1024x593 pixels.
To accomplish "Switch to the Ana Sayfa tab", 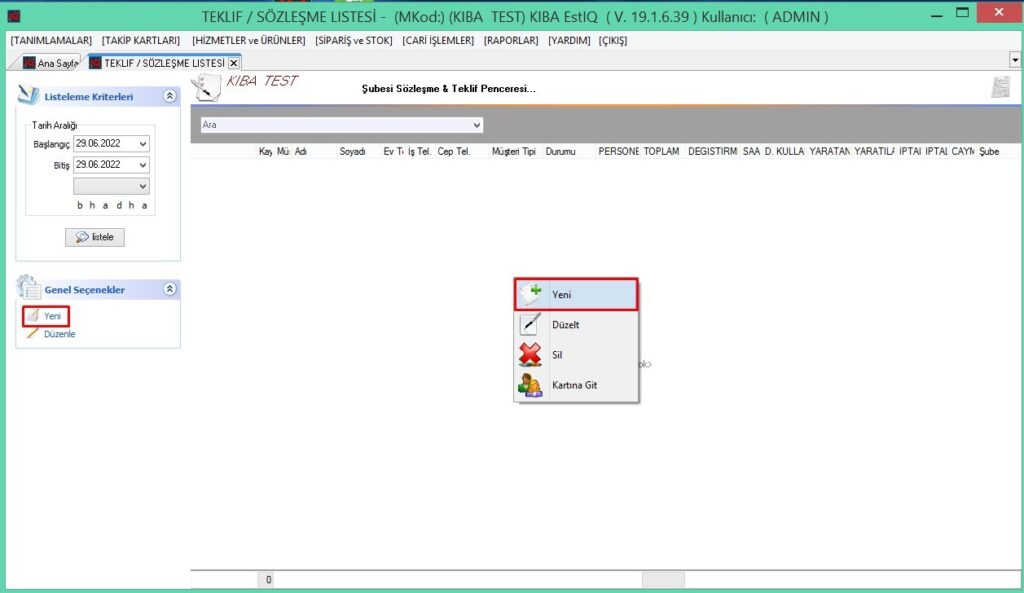I will [x=50, y=63].
